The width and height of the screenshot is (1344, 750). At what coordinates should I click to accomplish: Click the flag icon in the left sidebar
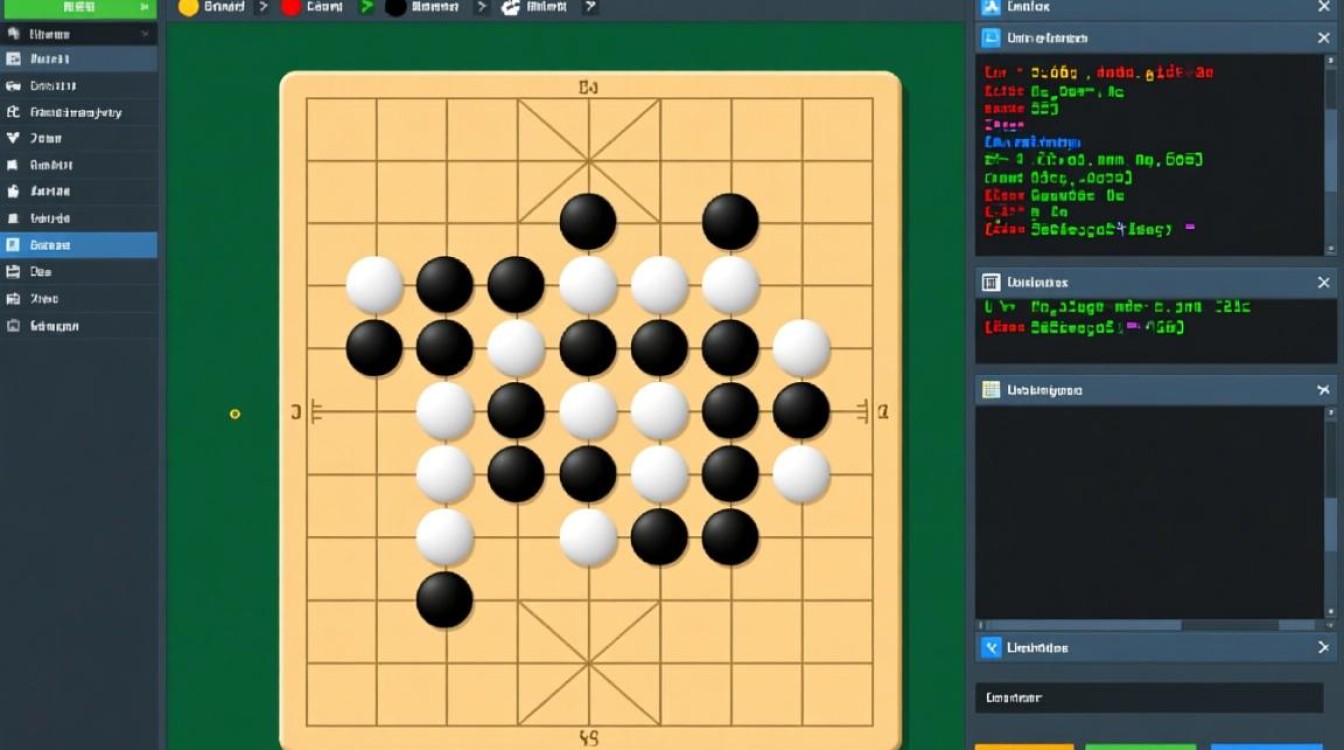coord(12,164)
